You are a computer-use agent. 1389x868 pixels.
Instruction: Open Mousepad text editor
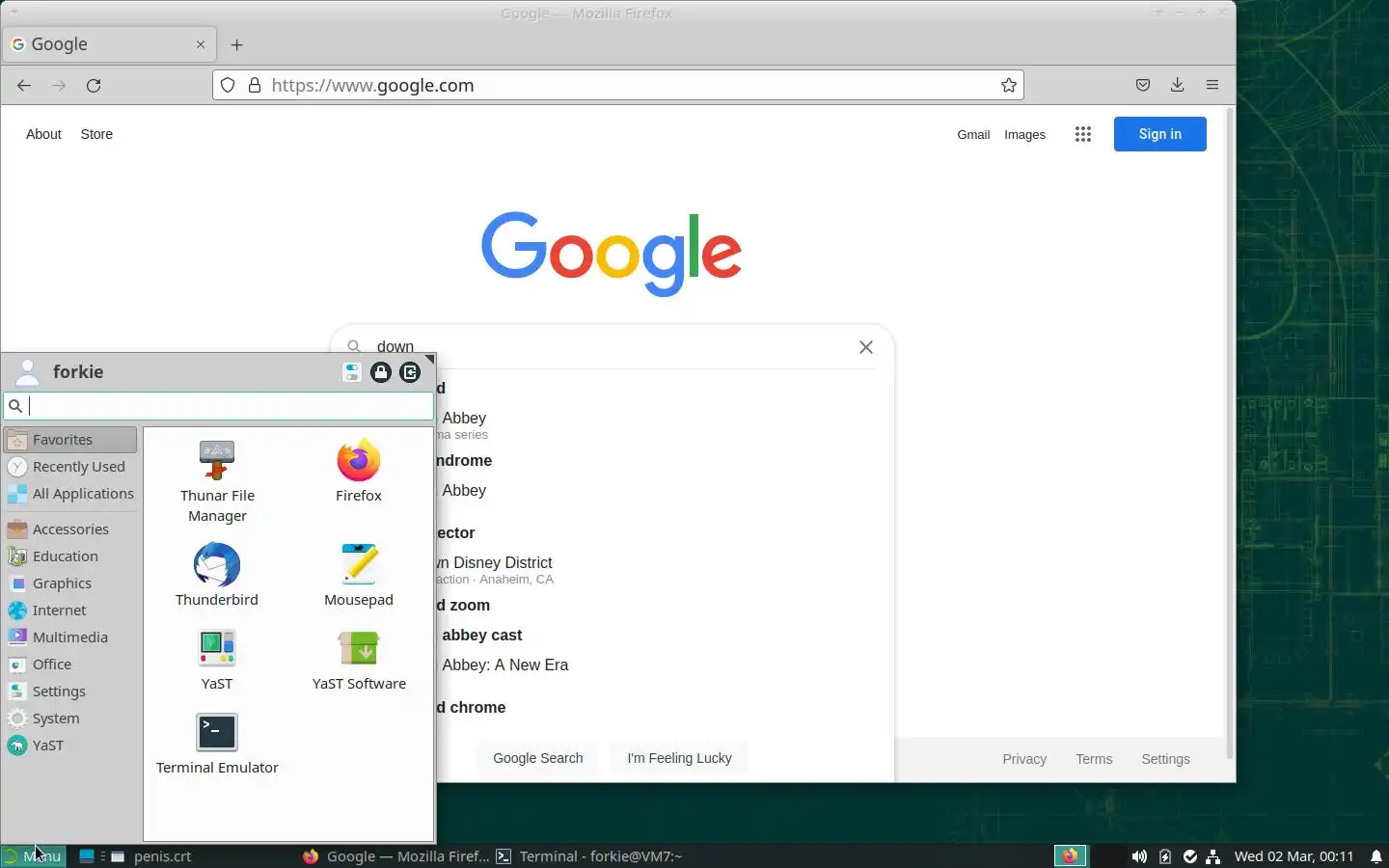(x=359, y=575)
